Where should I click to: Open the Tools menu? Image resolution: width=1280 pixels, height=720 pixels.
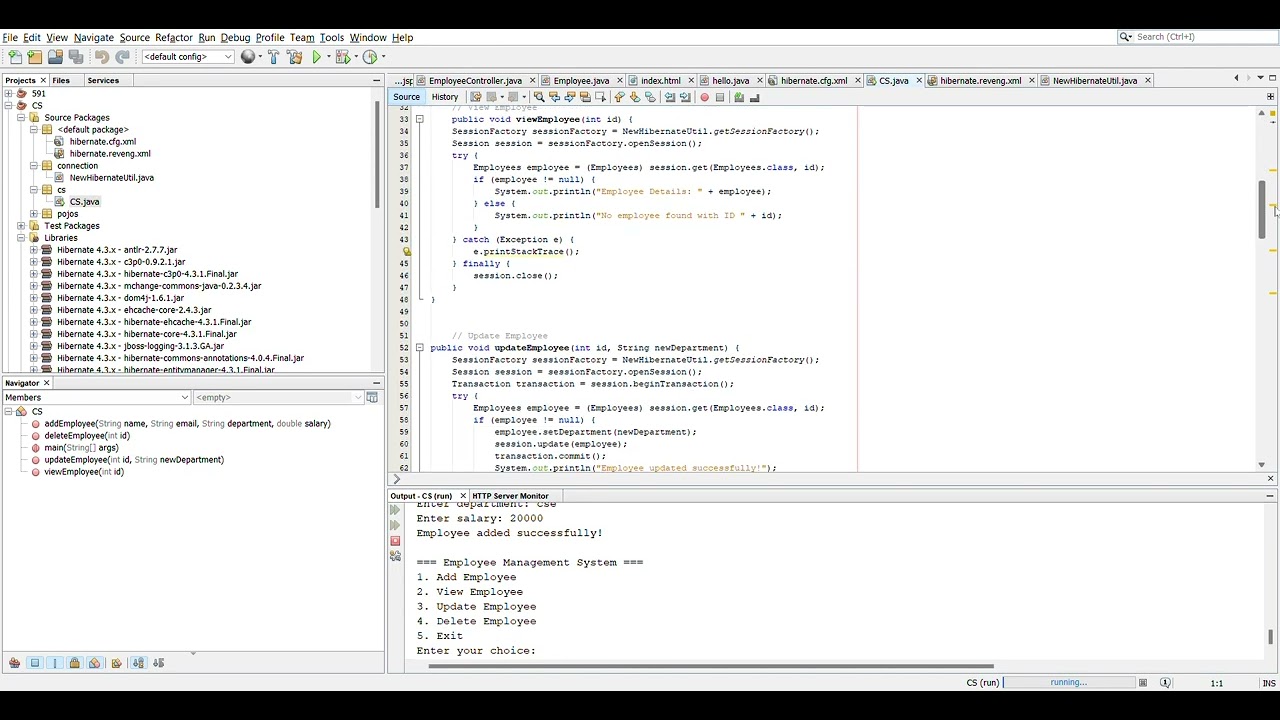click(331, 37)
